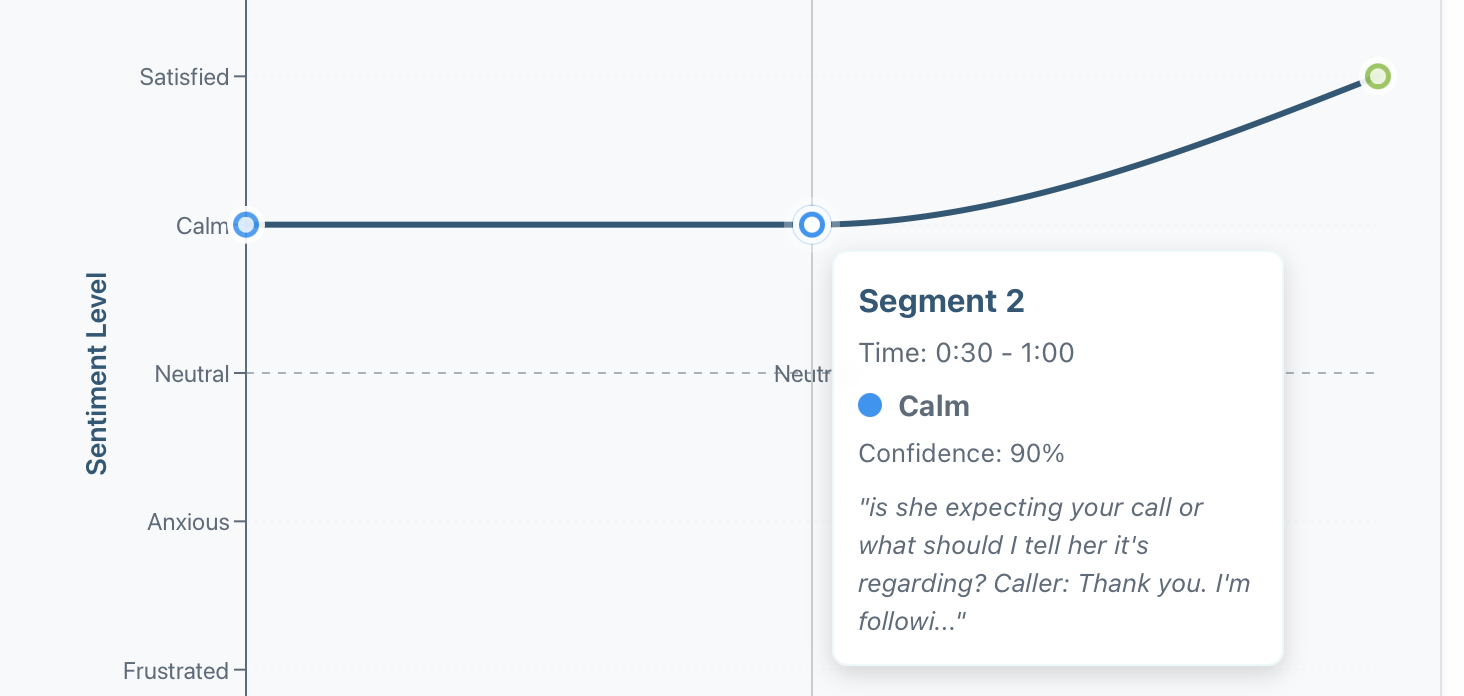Image resolution: width=1464 pixels, height=696 pixels.
Task: Click the dashed Neutral baseline
Action: (500, 373)
